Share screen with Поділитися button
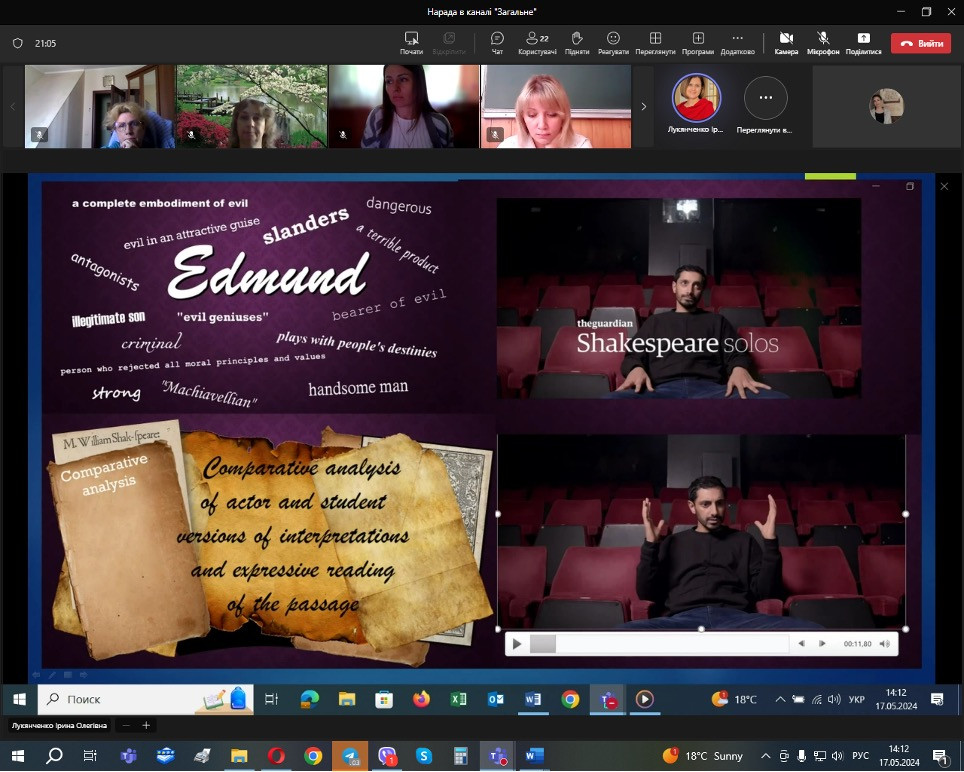The width and height of the screenshot is (964, 772). click(x=863, y=42)
